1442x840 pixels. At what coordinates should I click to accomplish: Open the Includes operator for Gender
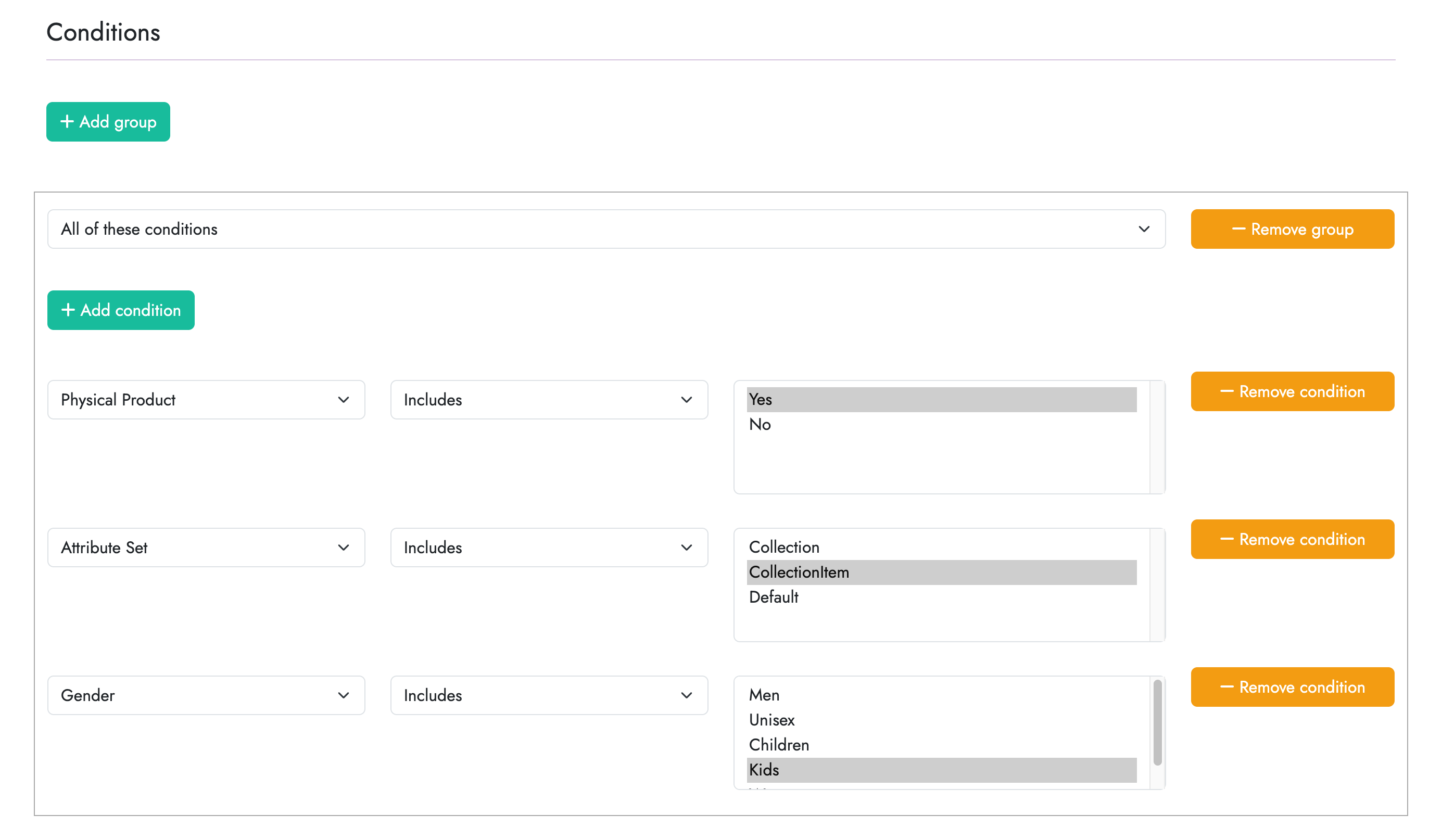pos(549,695)
